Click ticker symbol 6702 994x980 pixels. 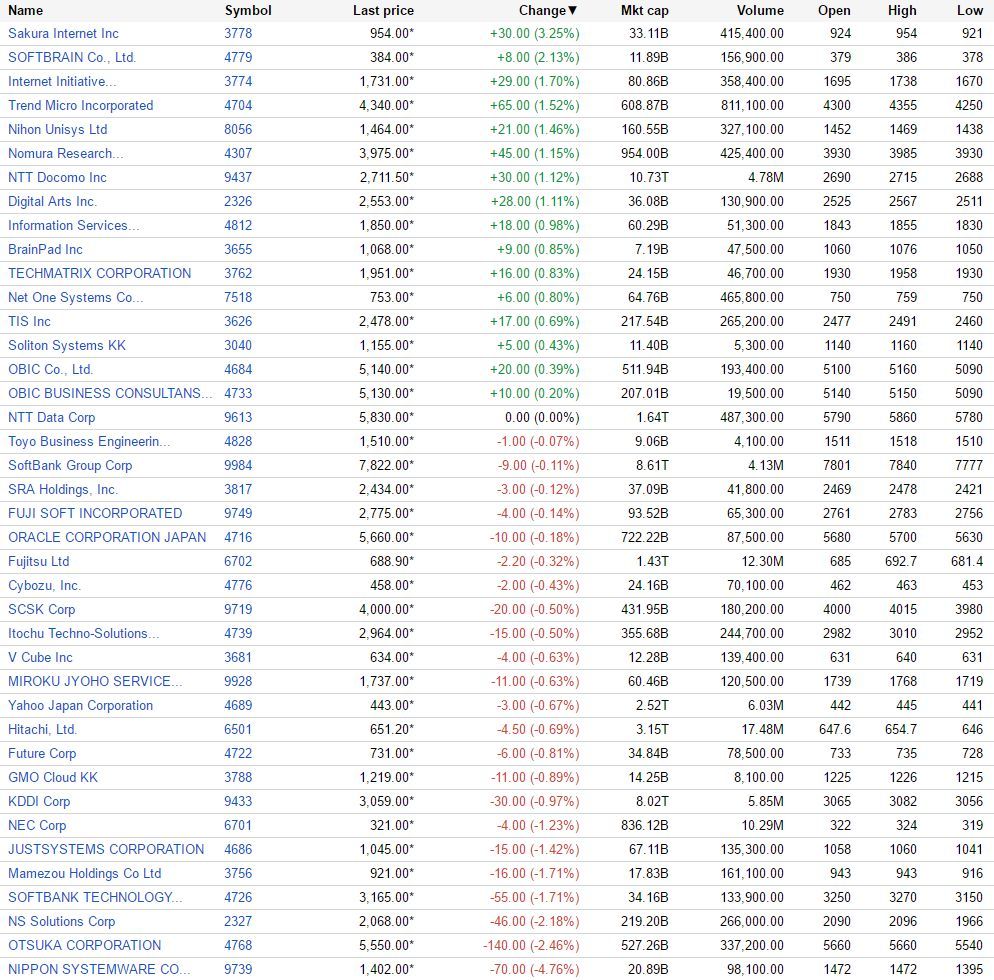(238, 562)
